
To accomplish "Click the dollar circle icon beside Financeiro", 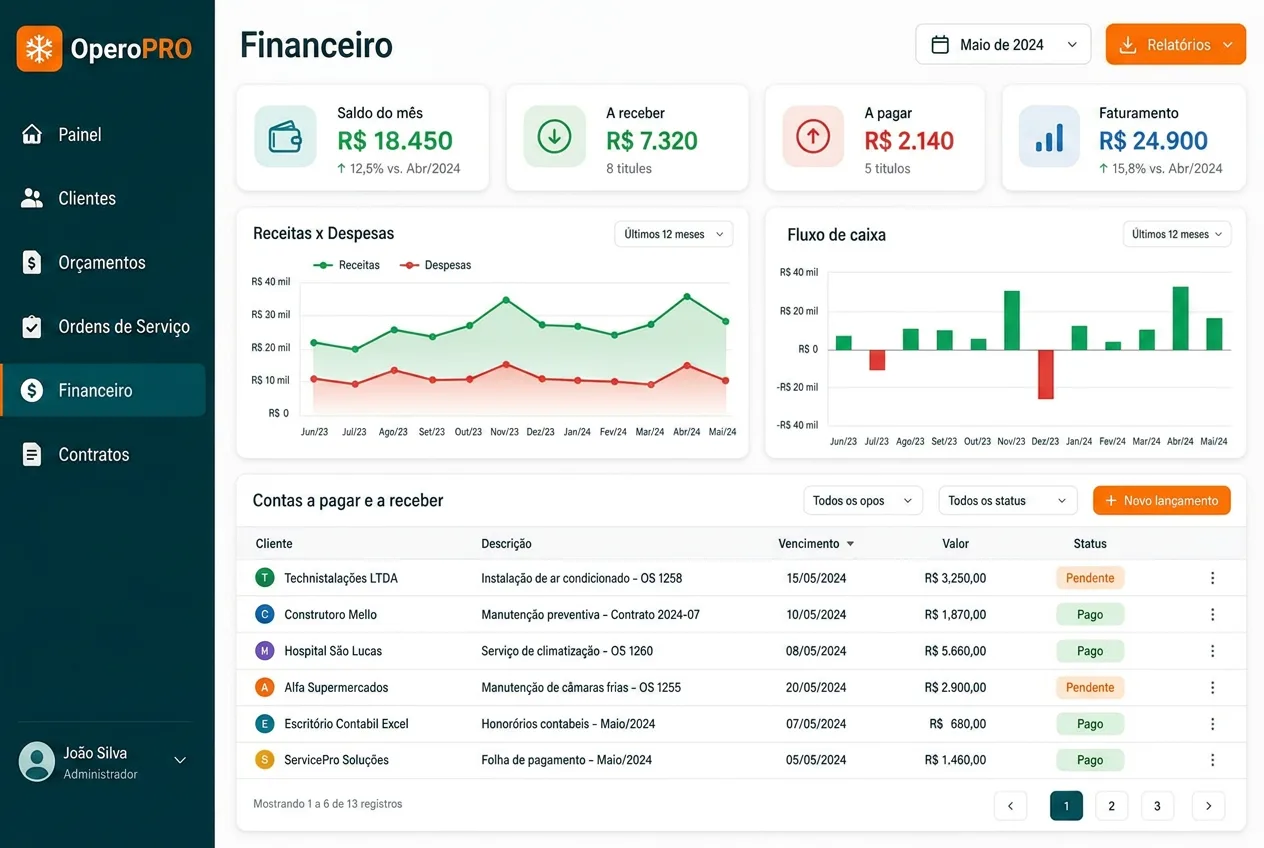I will click(x=32, y=390).
